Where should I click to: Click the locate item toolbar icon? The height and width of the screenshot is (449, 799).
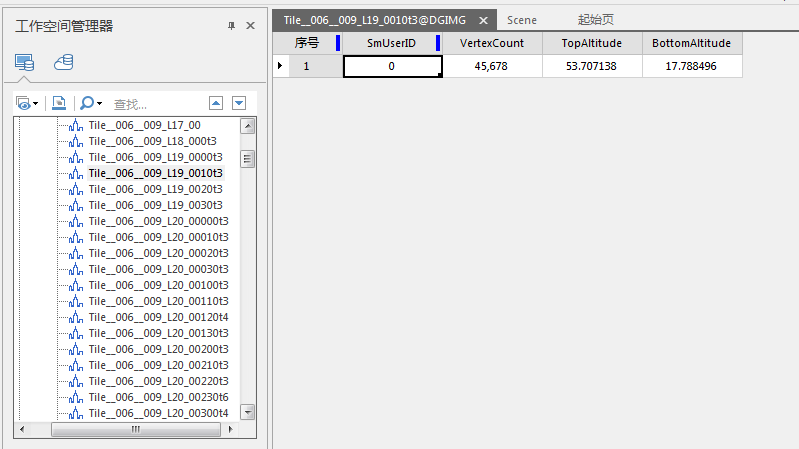tap(59, 103)
